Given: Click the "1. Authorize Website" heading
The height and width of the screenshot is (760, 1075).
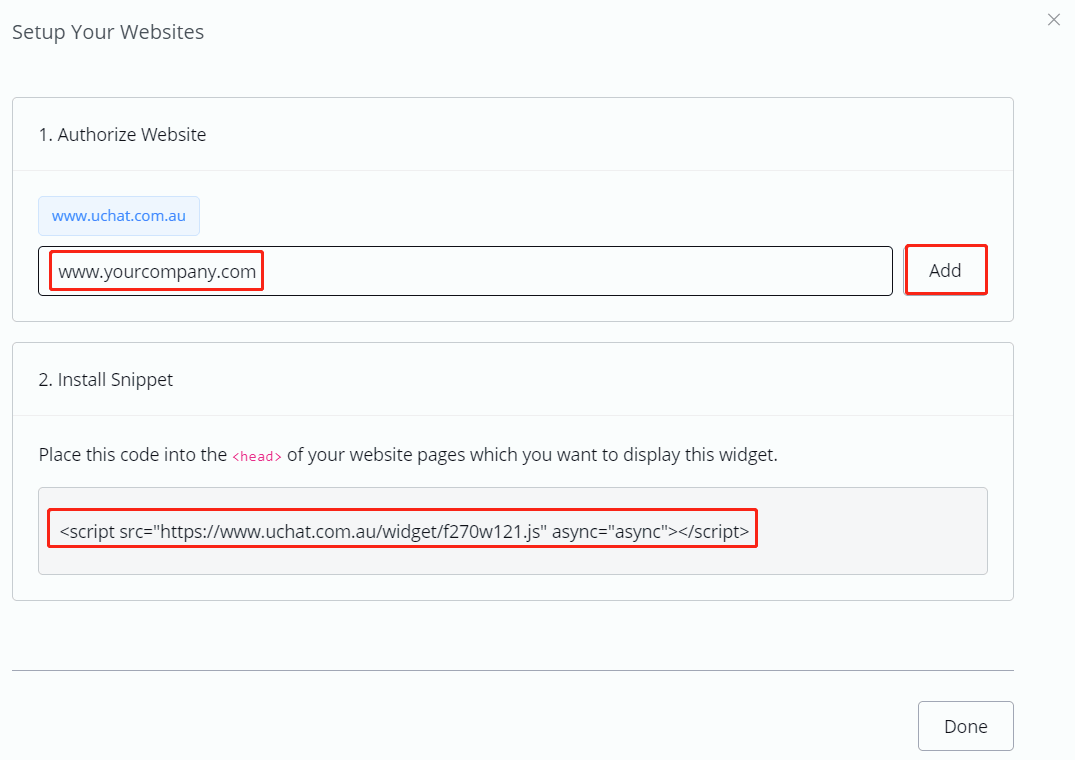Looking at the screenshot, I should point(122,135).
